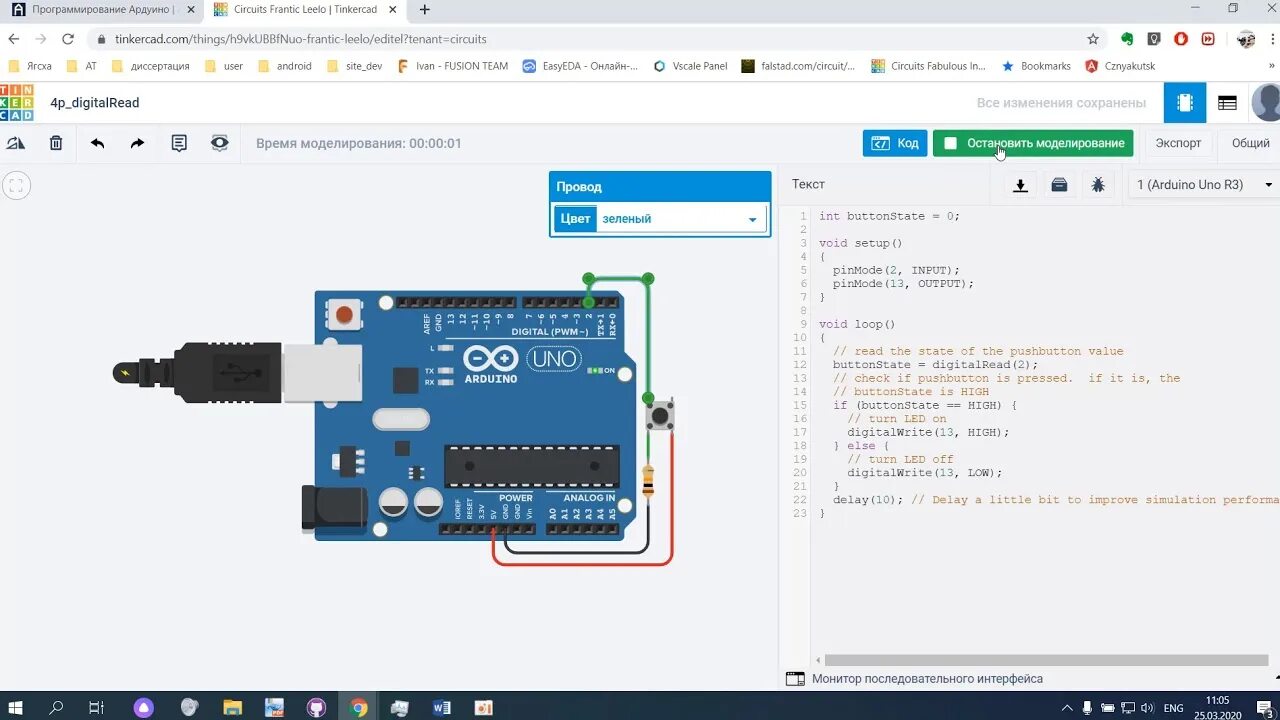Click the horizontal scrollbar of the code editor
This screenshot has height=720, width=1280.
[1045, 660]
